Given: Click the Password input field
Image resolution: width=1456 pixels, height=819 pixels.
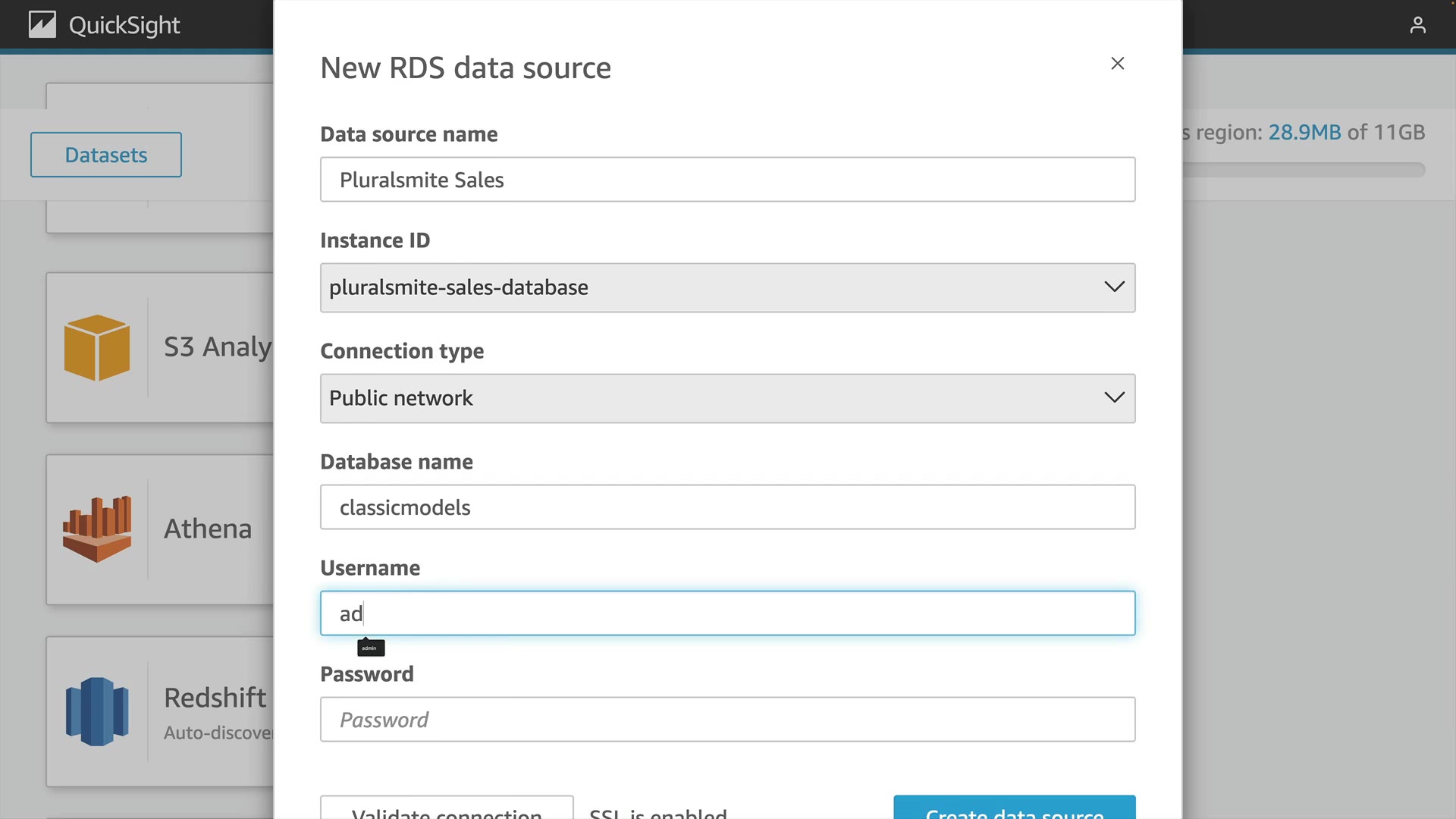Looking at the screenshot, I should pyautogui.click(x=727, y=720).
